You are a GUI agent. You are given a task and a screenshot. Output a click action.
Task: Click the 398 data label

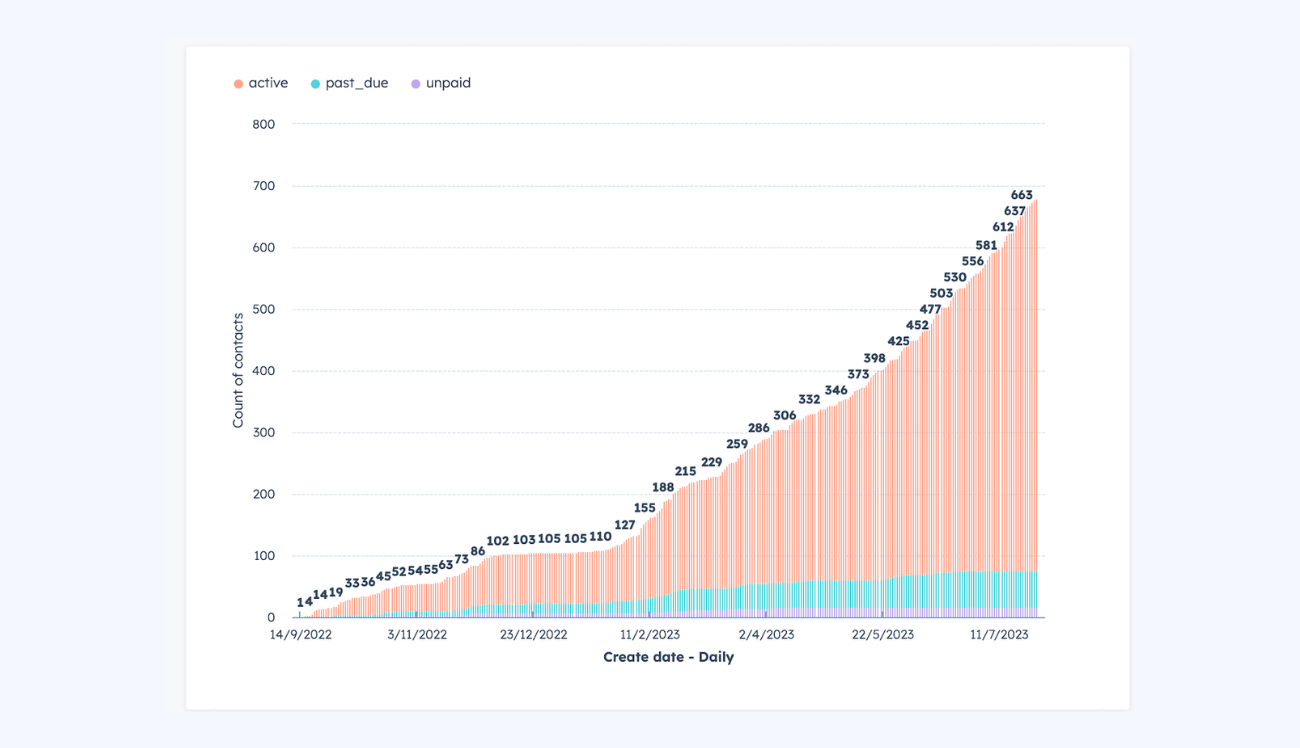874,358
